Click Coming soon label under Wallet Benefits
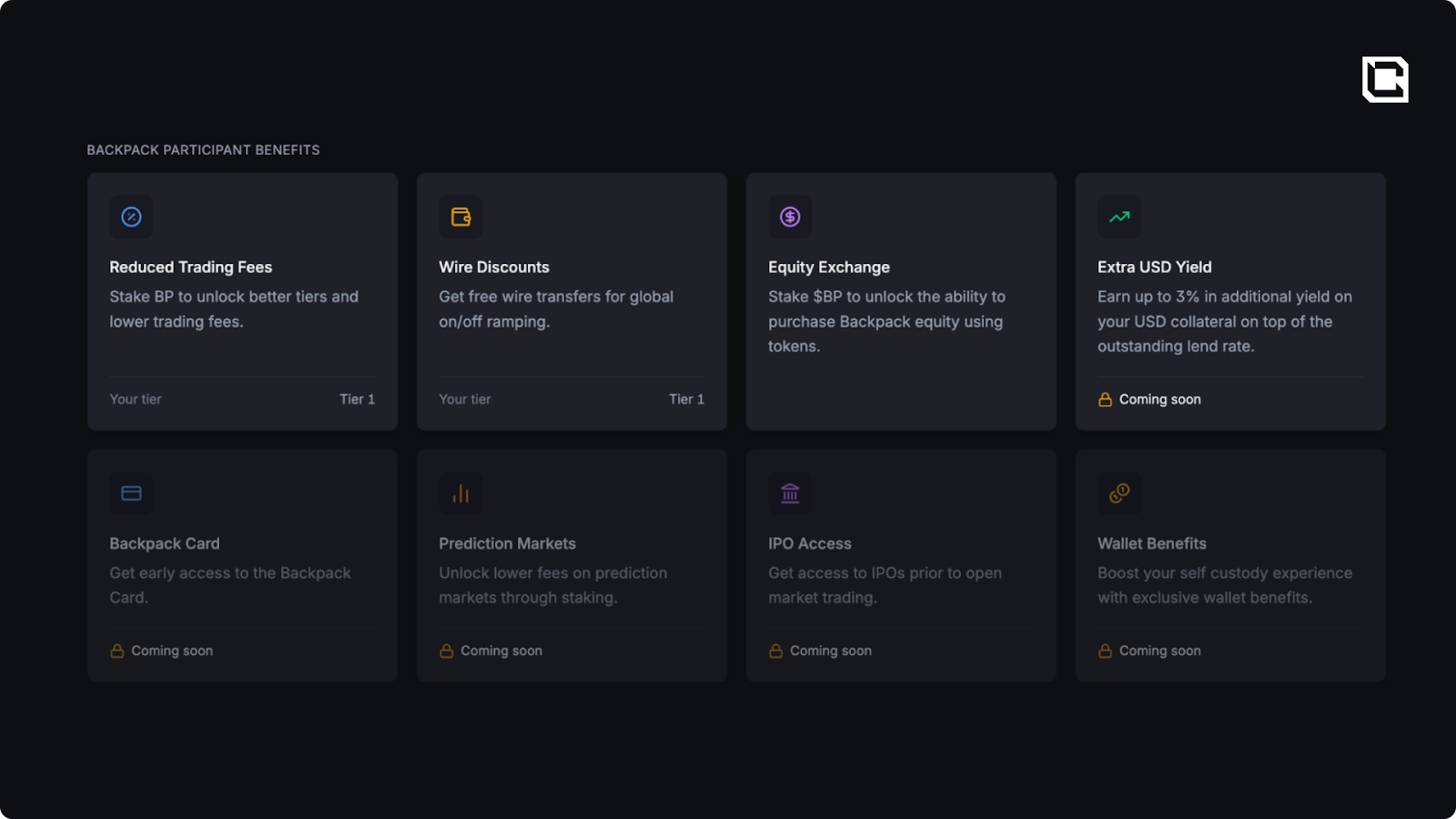Image resolution: width=1456 pixels, height=819 pixels. pyautogui.click(x=1160, y=651)
